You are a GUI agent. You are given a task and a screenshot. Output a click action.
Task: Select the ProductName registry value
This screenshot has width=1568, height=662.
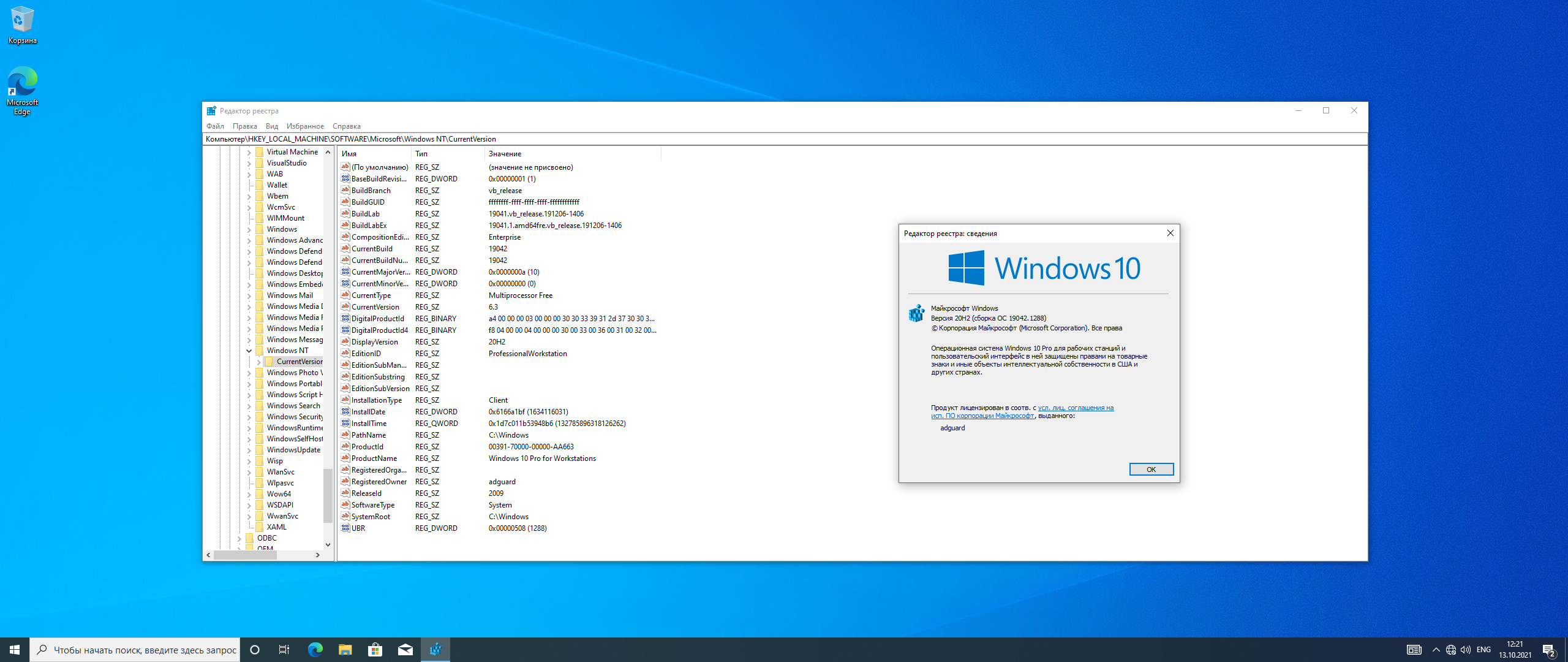374,458
